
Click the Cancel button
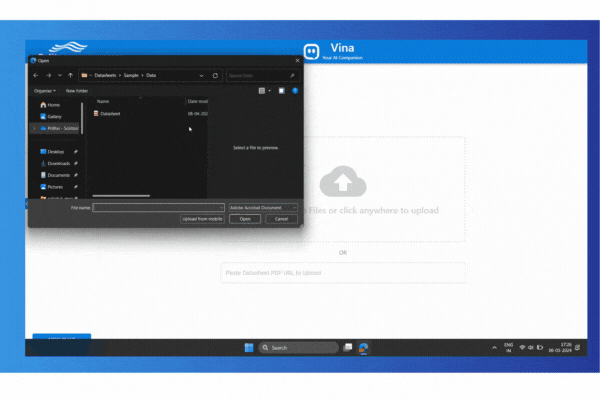[281, 218]
